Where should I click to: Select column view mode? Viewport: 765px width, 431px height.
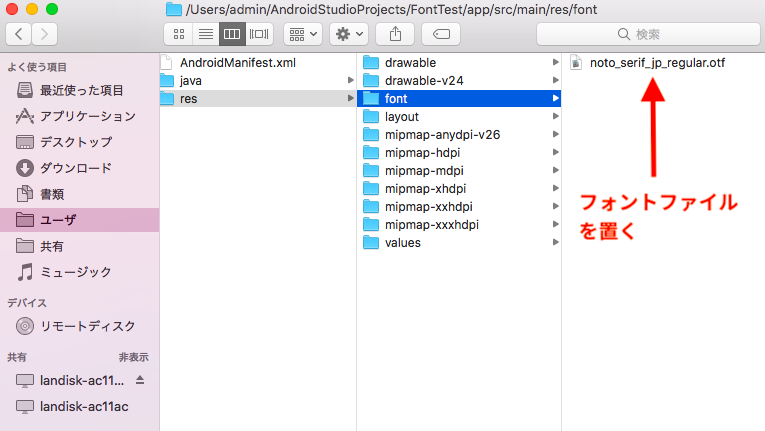(232, 34)
